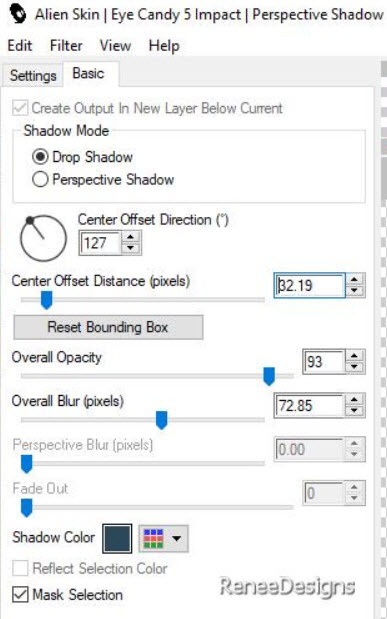Select the Perspective Shadow radio button
Image resolution: width=387 pixels, height=619 pixels.
coord(40,180)
